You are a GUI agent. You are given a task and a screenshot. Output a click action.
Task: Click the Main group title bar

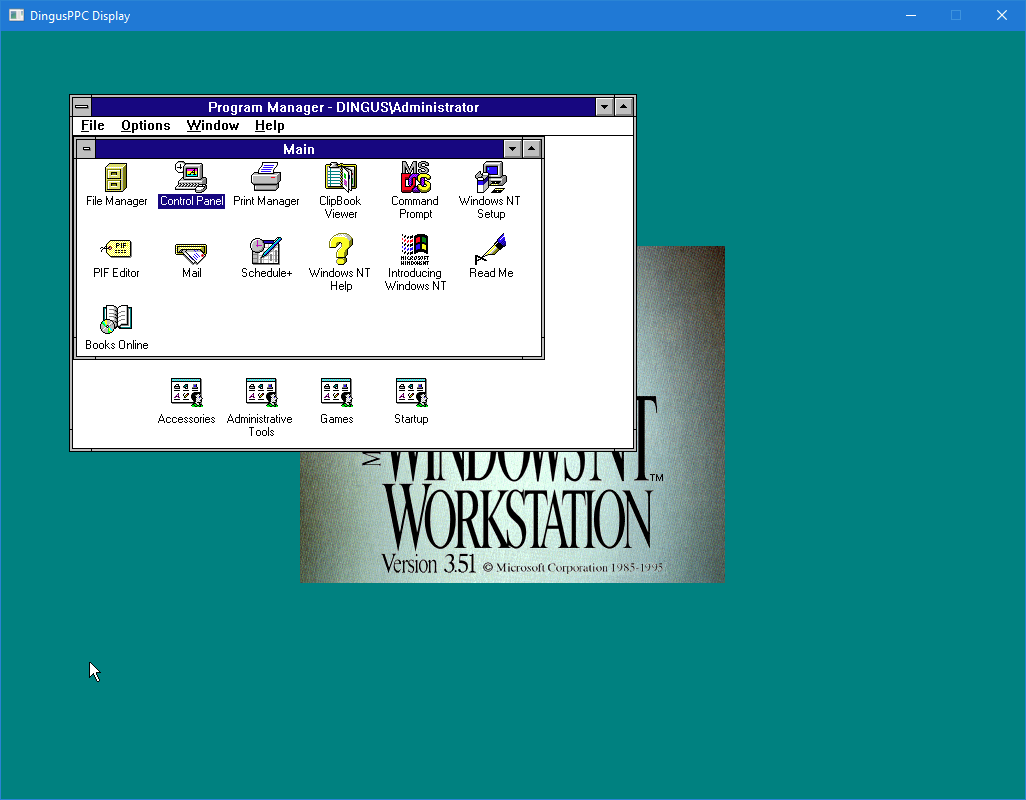[x=299, y=149]
